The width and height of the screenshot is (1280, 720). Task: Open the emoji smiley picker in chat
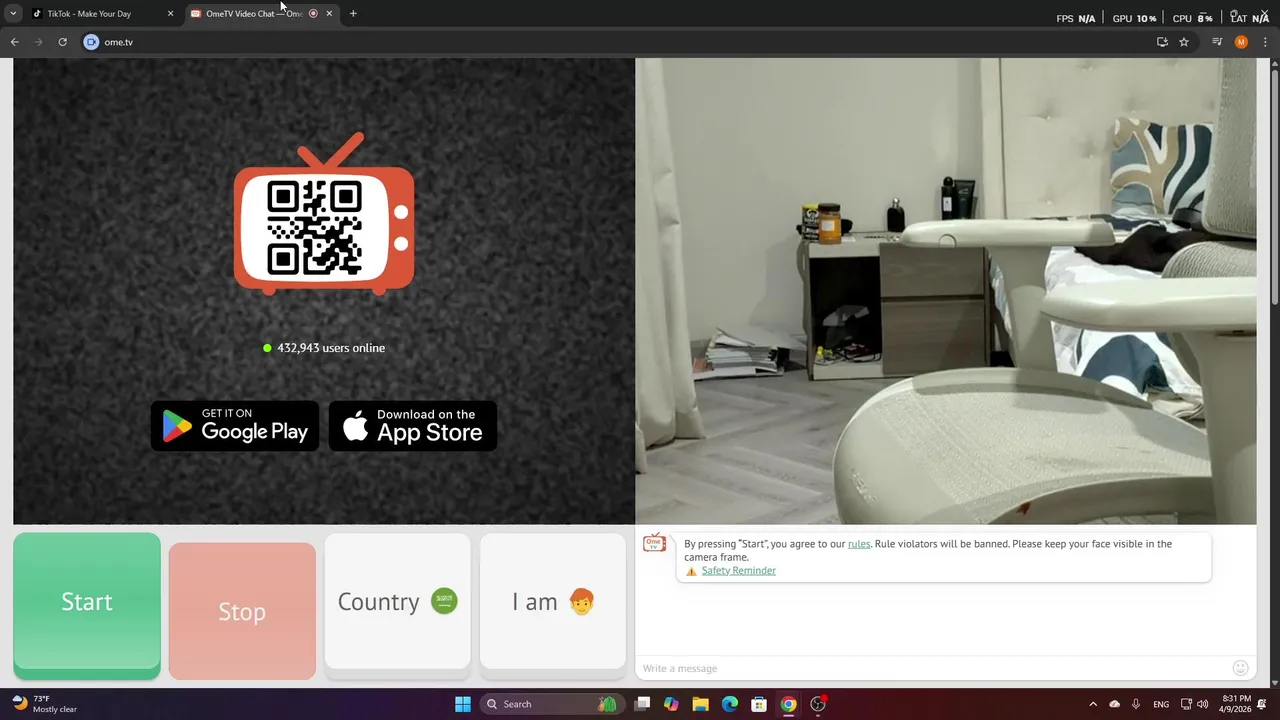click(x=1241, y=668)
